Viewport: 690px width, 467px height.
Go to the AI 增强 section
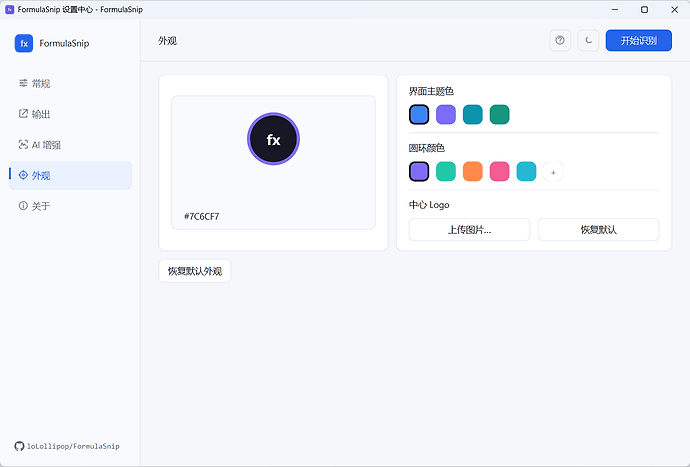click(x=70, y=145)
